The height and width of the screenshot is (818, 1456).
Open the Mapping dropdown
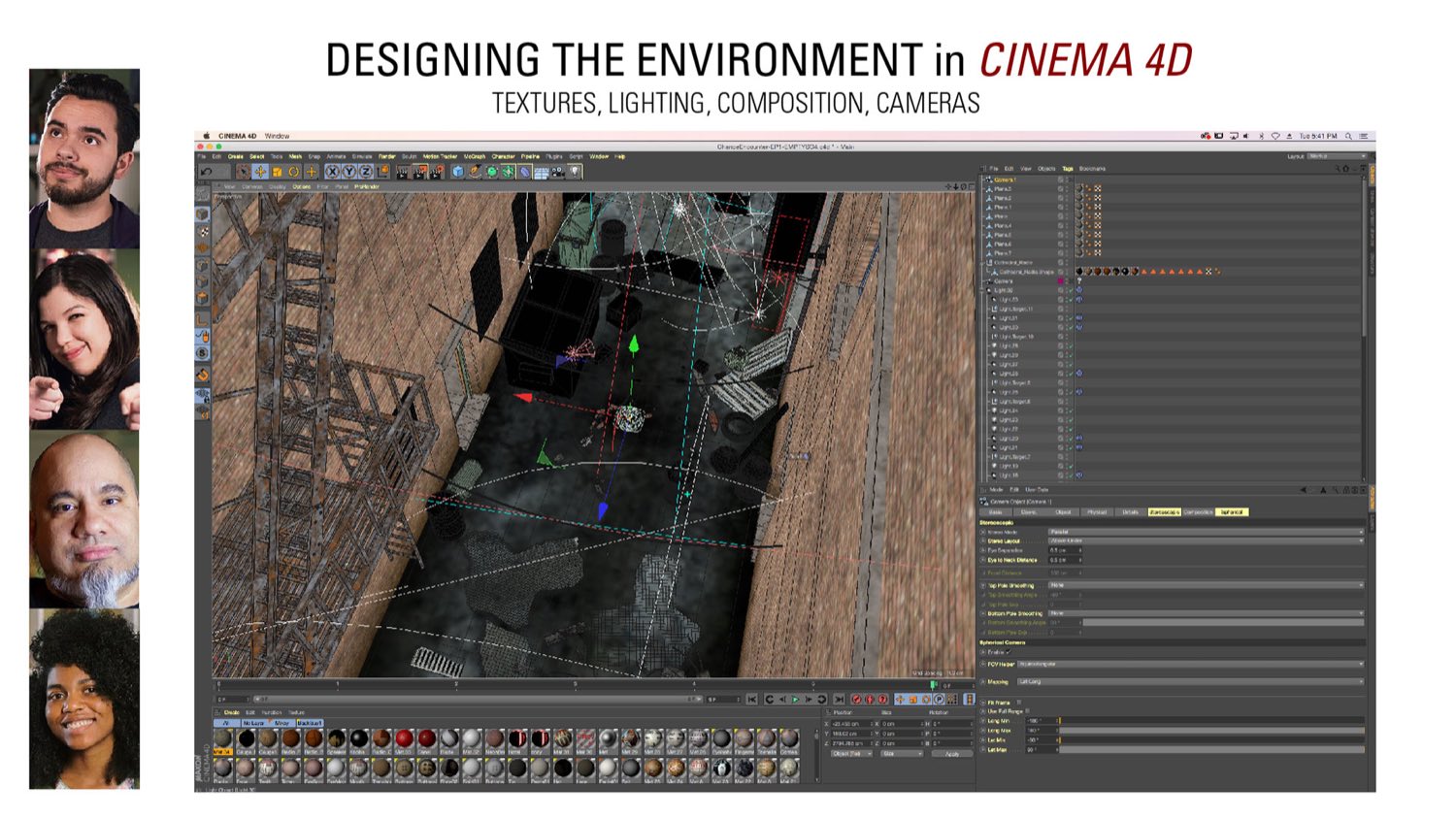(1190, 681)
